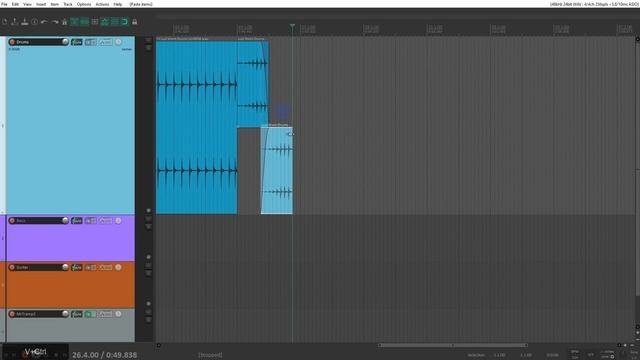Select the Guitar track name field
This screenshot has height=360, width=640.
tap(38, 267)
